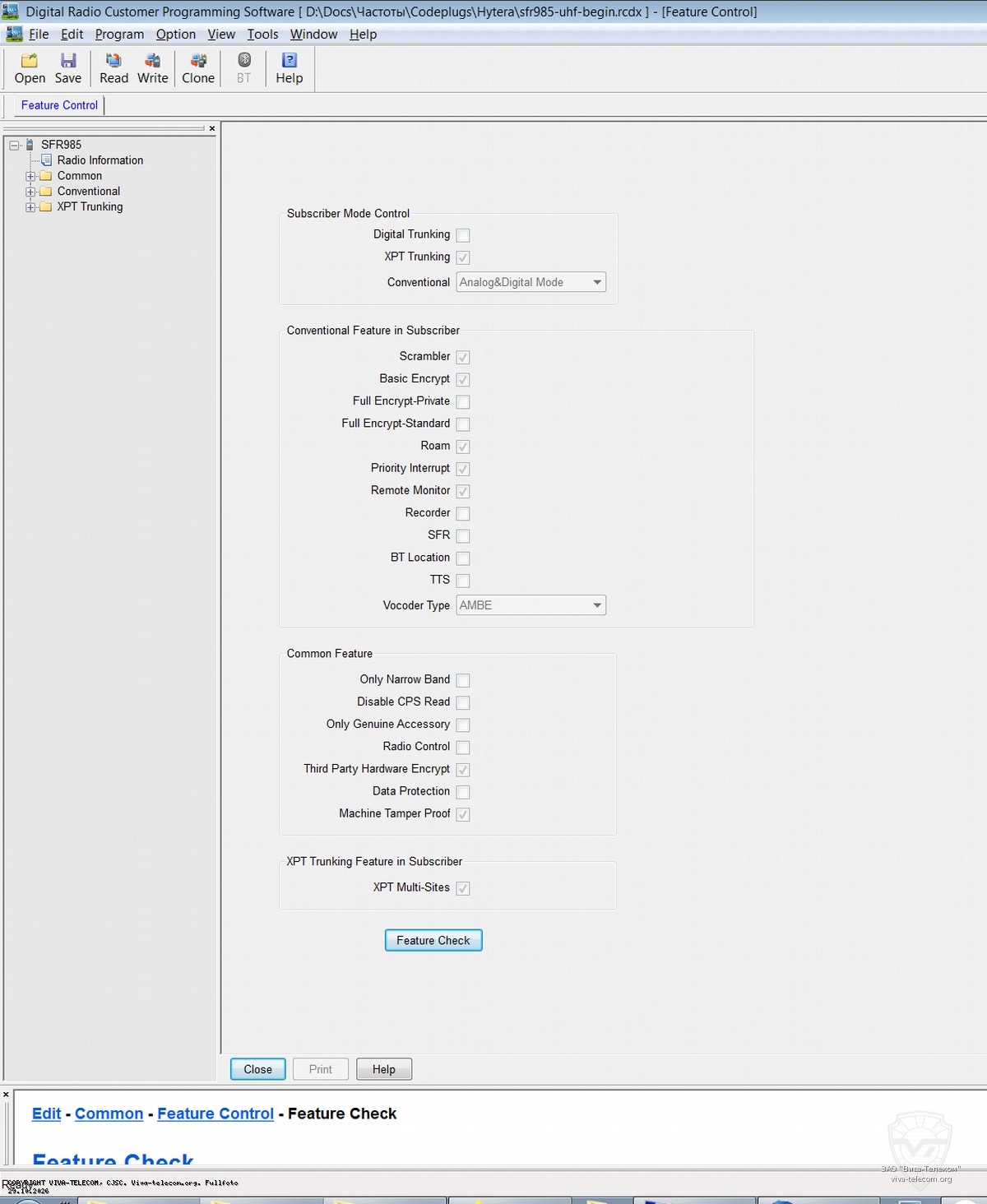
Task: Toggle the XPT Multi-Sites checkbox
Action: [x=463, y=888]
